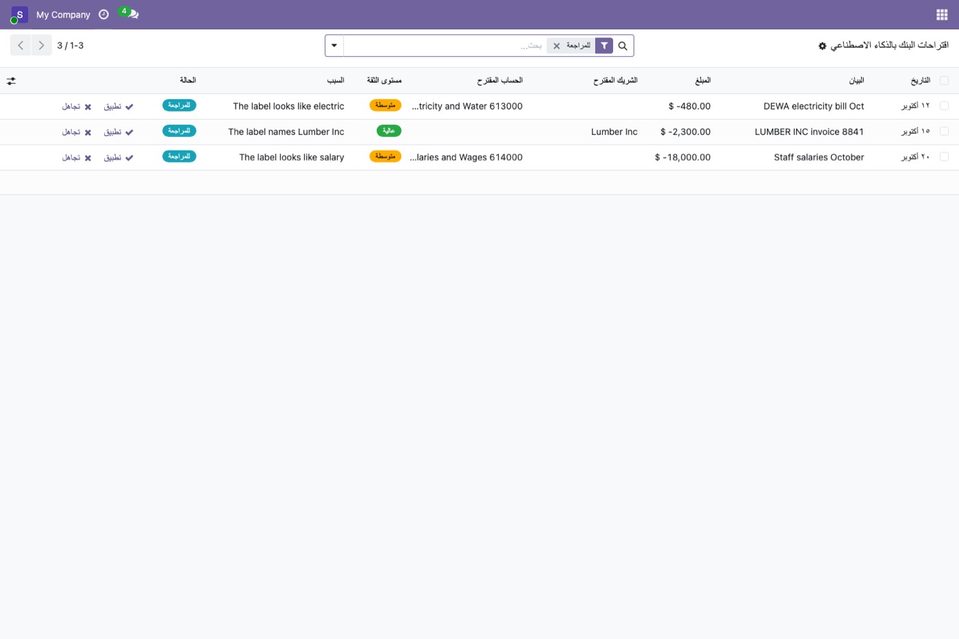Open the apps grid menu icon
This screenshot has height=639, width=959.
point(941,15)
